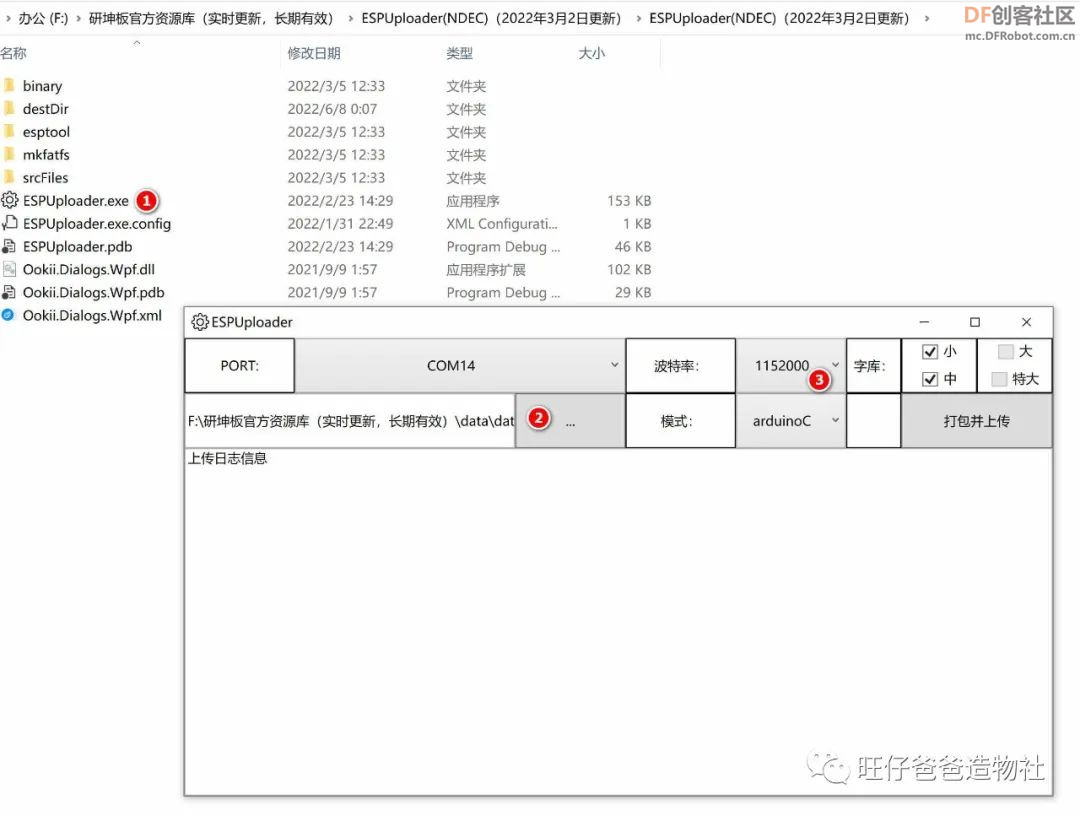Open the COM14 port dropdown
The width and height of the screenshot is (1080, 816).
tap(460, 366)
